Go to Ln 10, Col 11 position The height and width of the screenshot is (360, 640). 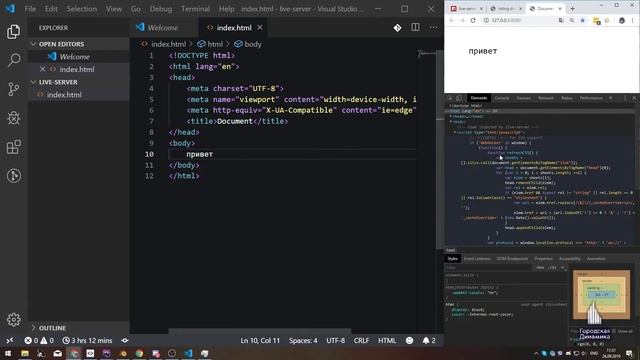point(260,340)
